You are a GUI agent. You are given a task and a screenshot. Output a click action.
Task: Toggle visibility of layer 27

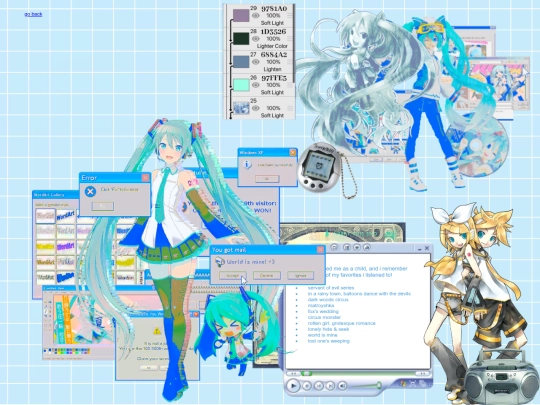point(255,62)
